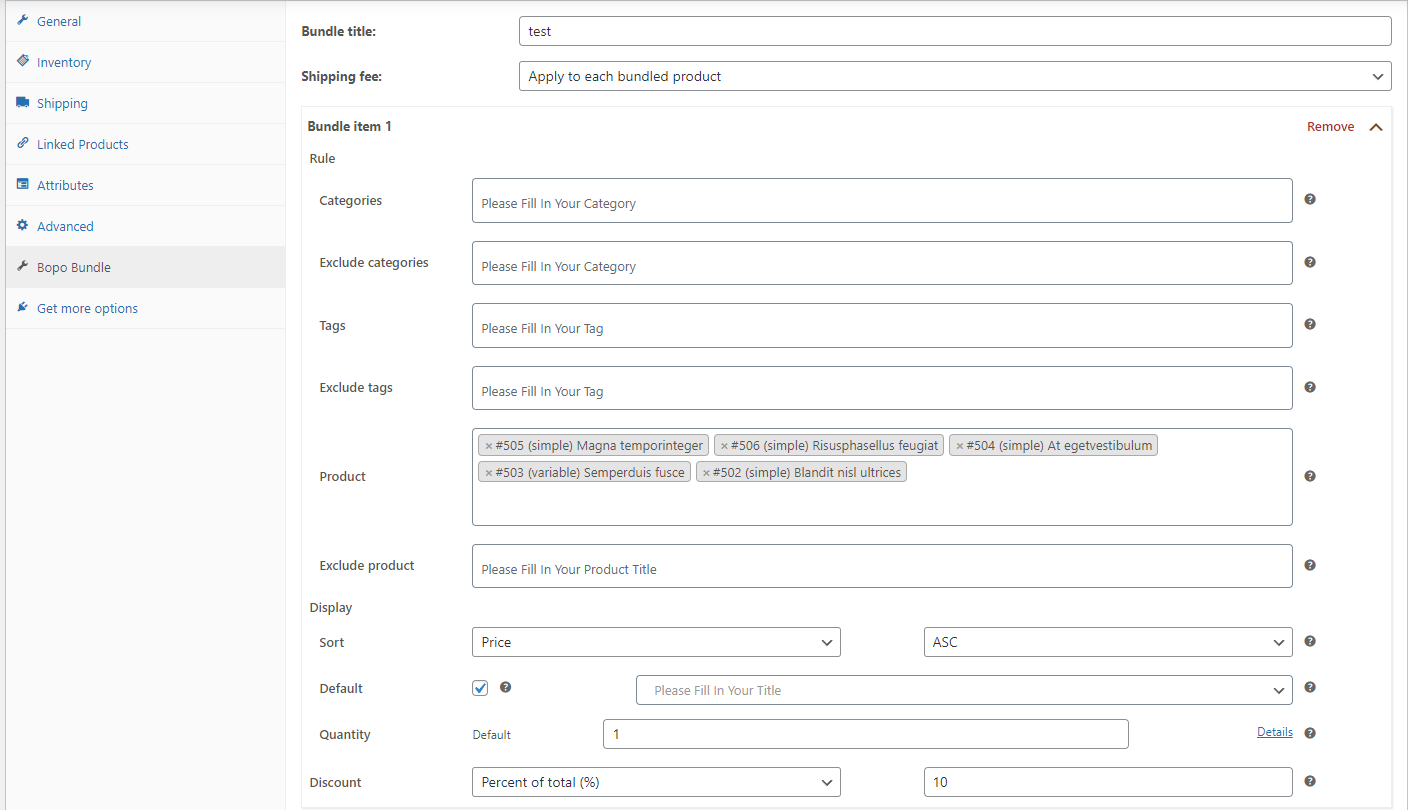Remove product #504 At egetvestibulum tag
1408x810 pixels.
959,446
